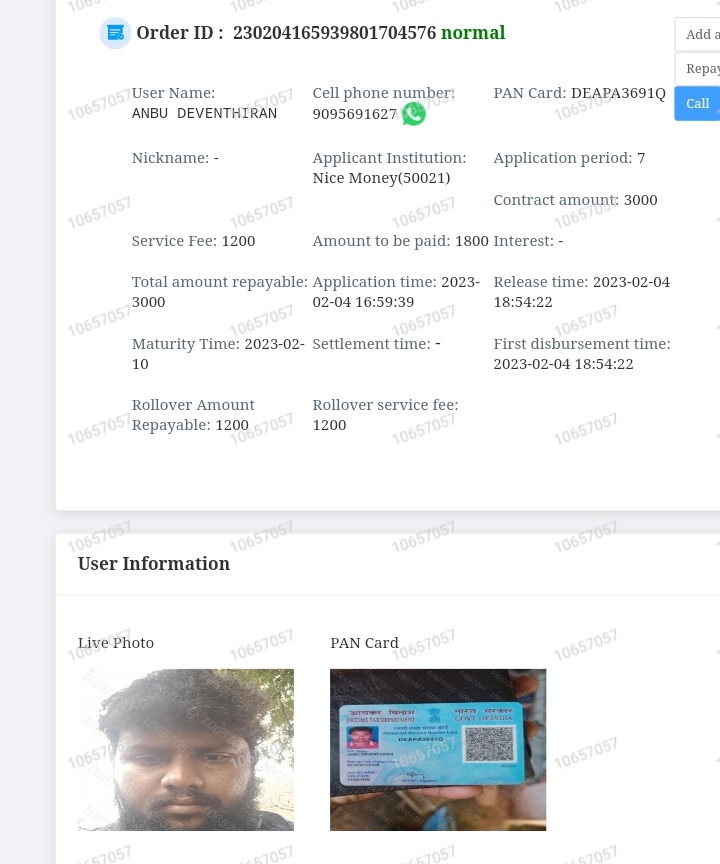Click the order document icon
720x864 pixels.
[x=115, y=33]
